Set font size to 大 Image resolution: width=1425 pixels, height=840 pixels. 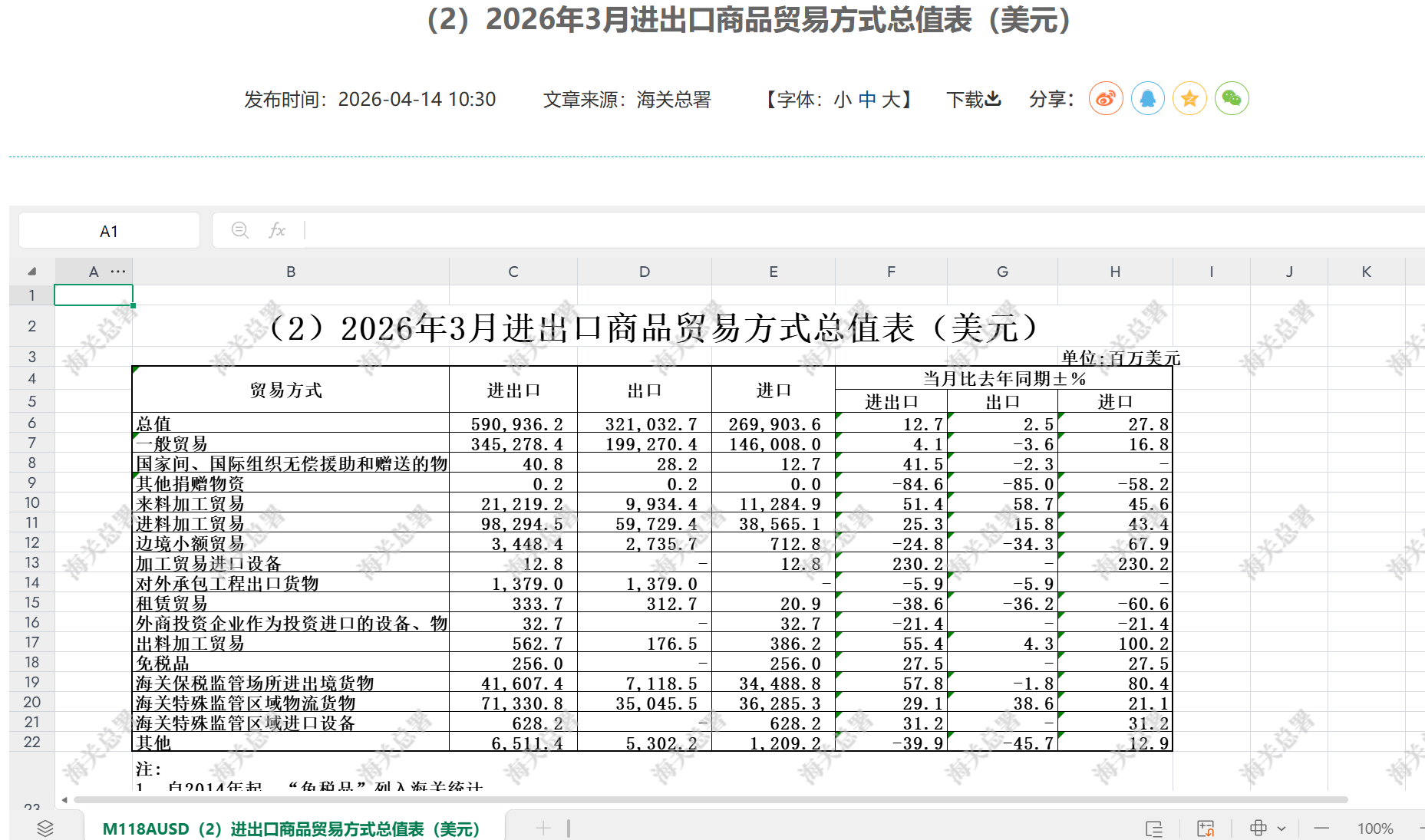pos(890,100)
